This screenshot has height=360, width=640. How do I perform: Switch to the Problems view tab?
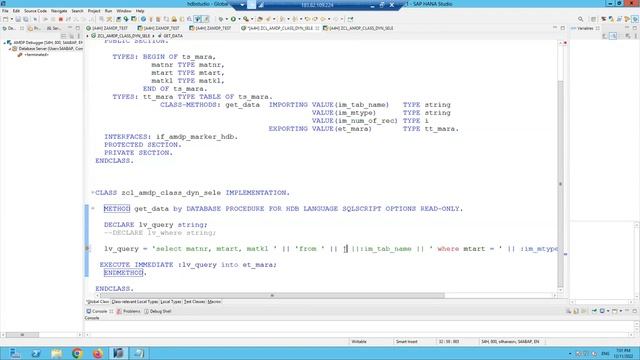[129, 311]
